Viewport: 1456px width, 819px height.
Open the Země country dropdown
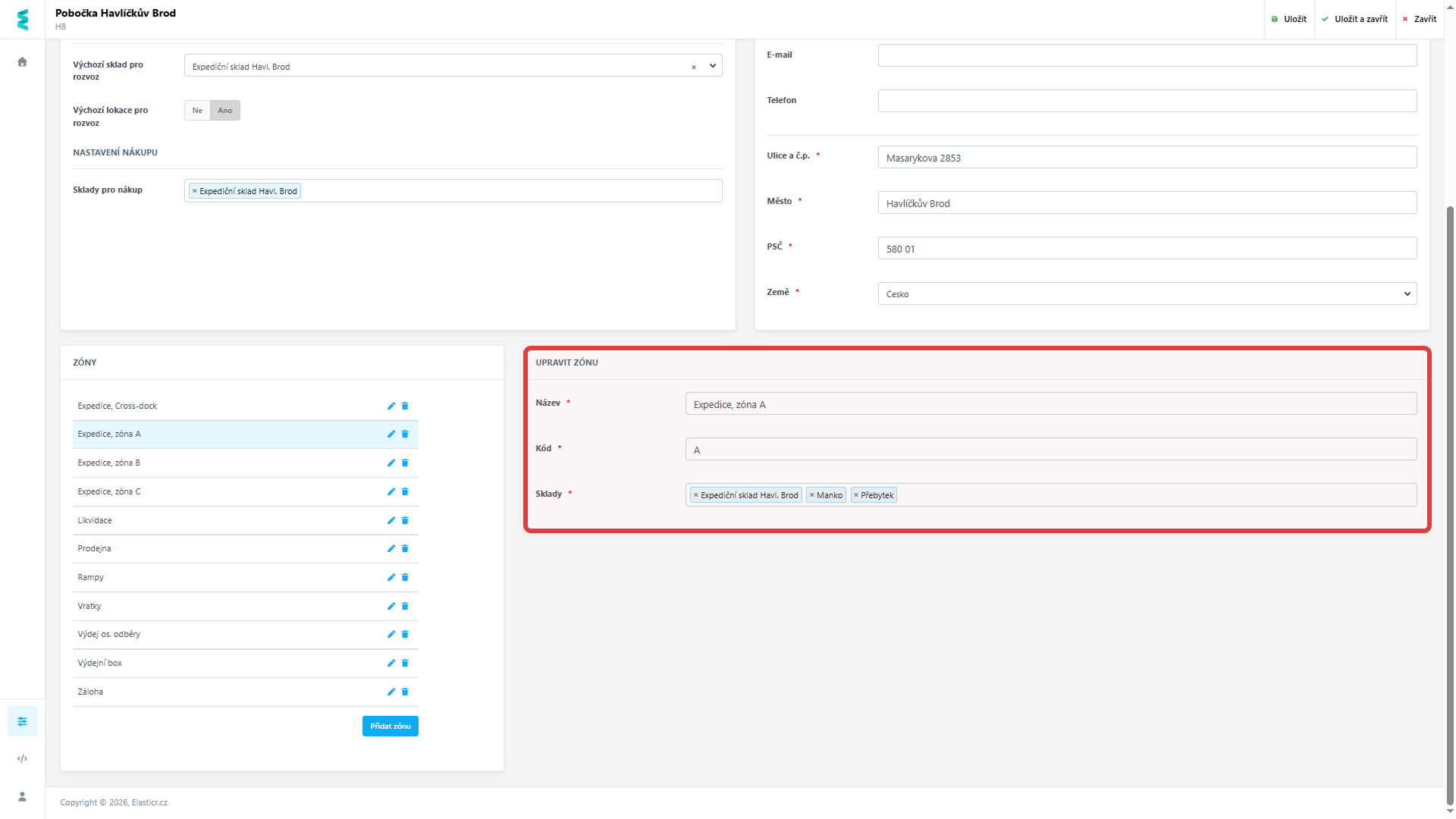pyautogui.click(x=1147, y=293)
